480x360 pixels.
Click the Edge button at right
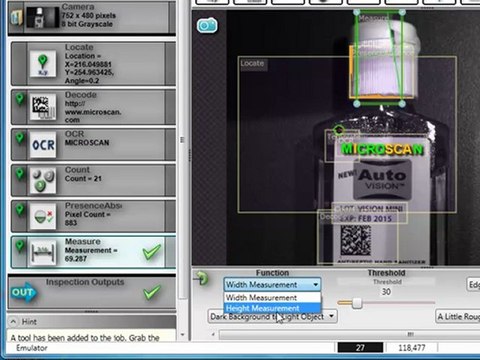[x=473, y=285]
